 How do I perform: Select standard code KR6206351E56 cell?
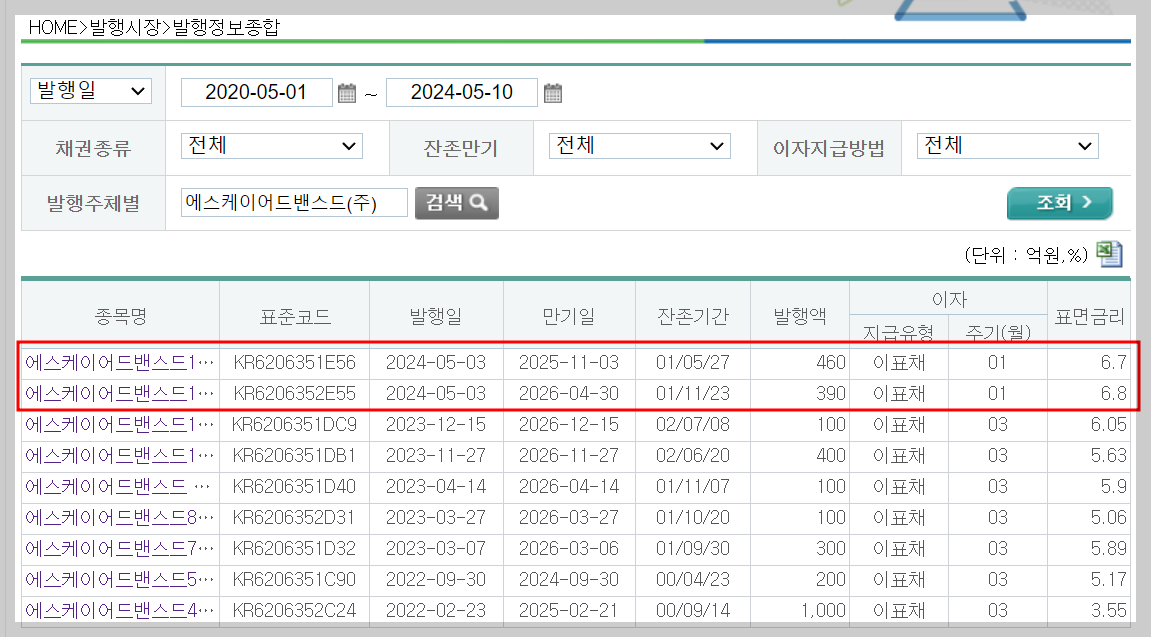[294, 363]
